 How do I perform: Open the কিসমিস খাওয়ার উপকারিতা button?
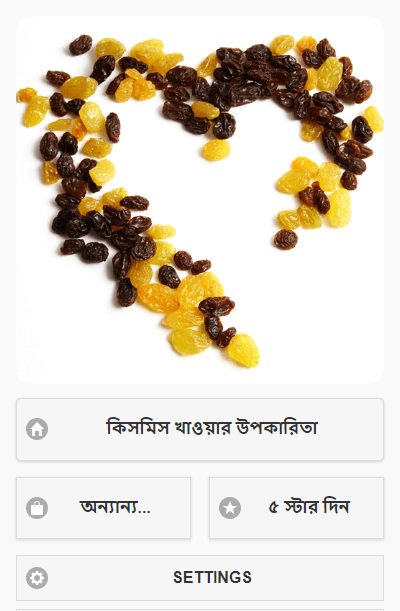[x=200, y=429]
